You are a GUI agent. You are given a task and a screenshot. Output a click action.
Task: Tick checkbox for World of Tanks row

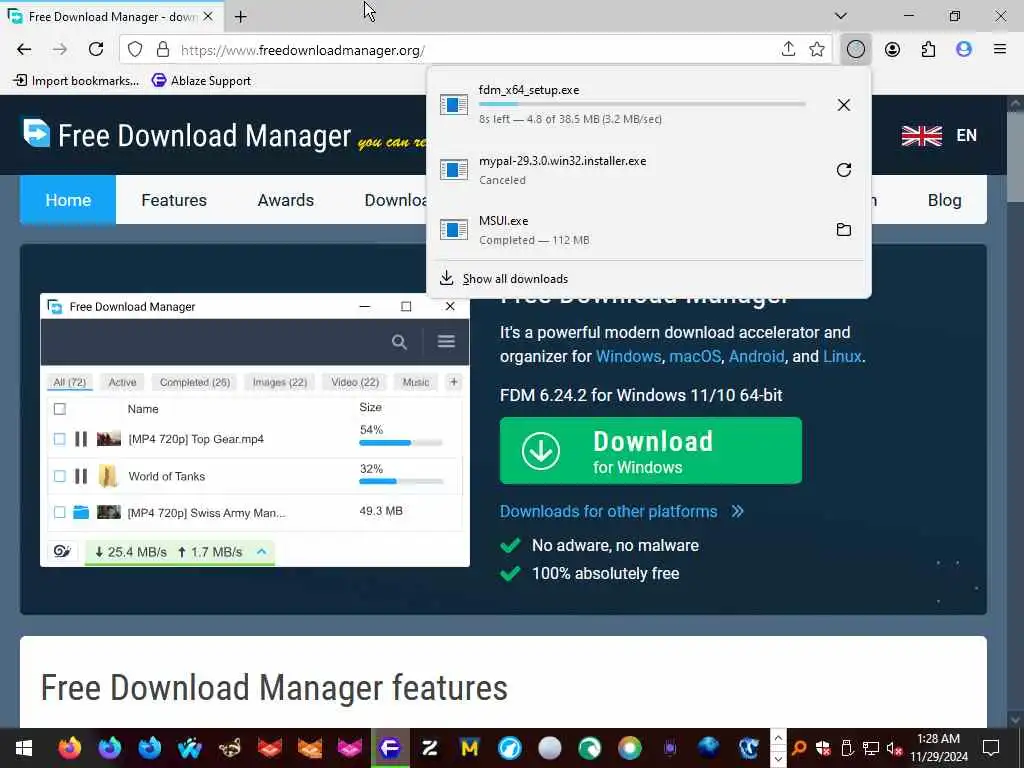(x=59, y=477)
